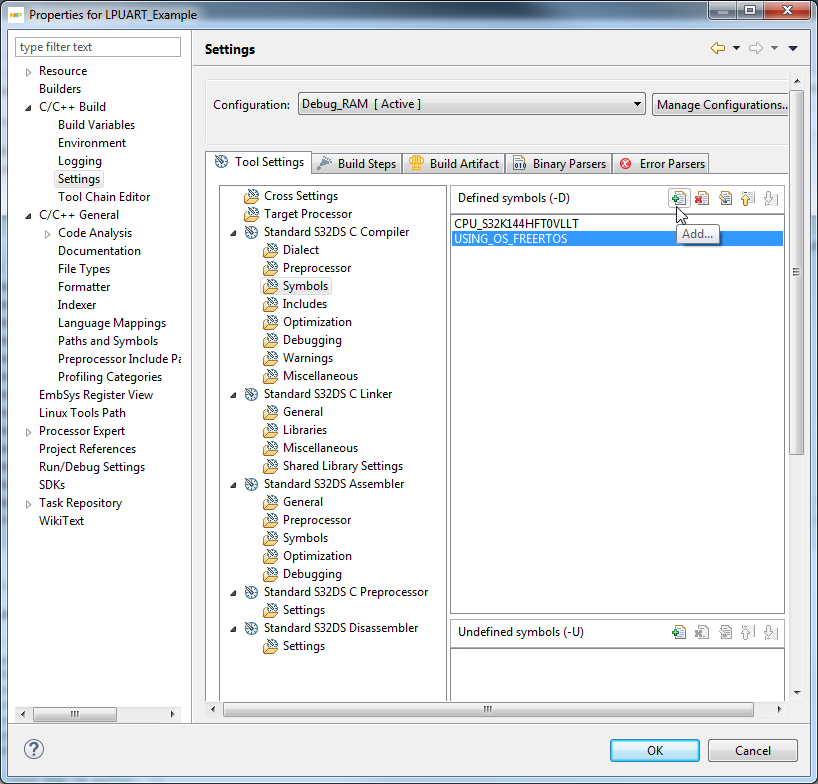Switch to the Error Parsers tab
This screenshot has width=818, height=784.
661,164
